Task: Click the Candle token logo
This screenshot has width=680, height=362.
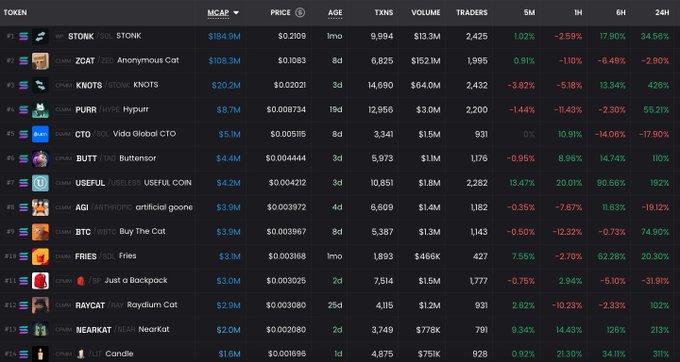Action: pyautogui.click(x=40, y=354)
